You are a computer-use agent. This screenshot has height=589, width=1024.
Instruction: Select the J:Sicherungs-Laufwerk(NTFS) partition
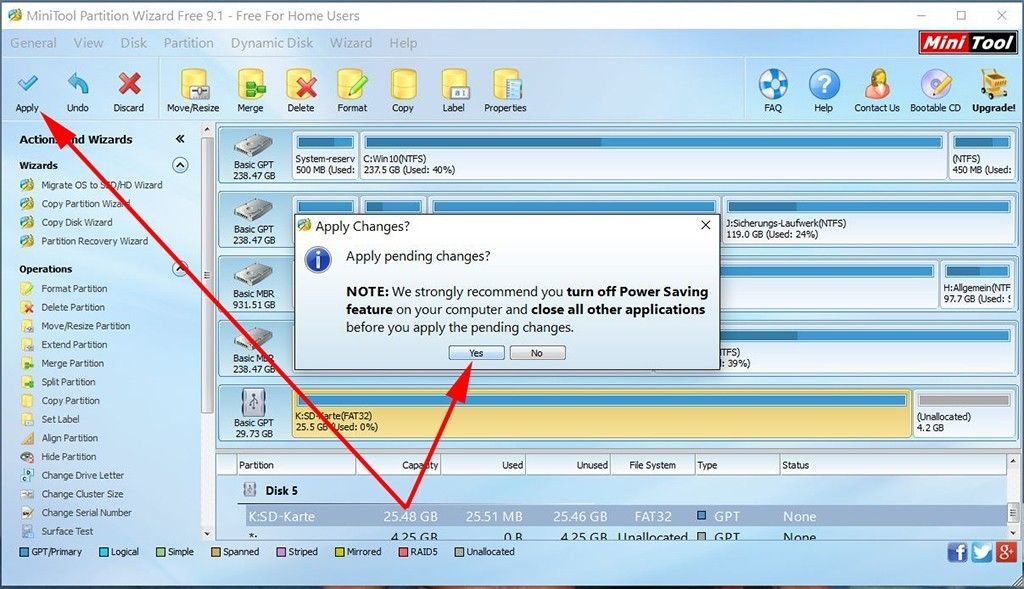[x=868, y=219]
